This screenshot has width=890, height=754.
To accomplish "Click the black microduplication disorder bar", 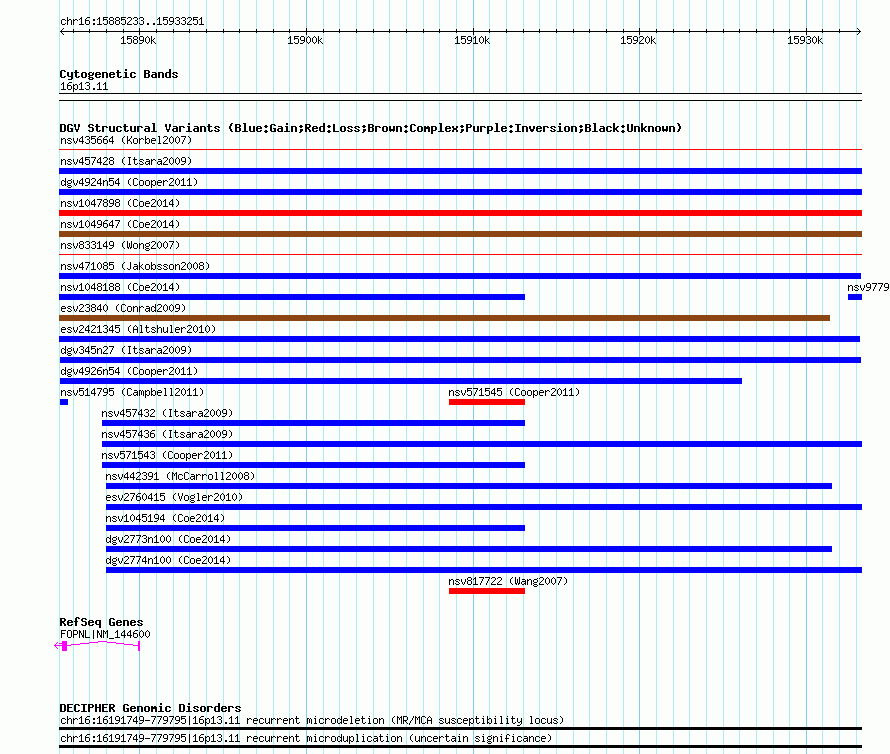I will (x=460, y=747).
